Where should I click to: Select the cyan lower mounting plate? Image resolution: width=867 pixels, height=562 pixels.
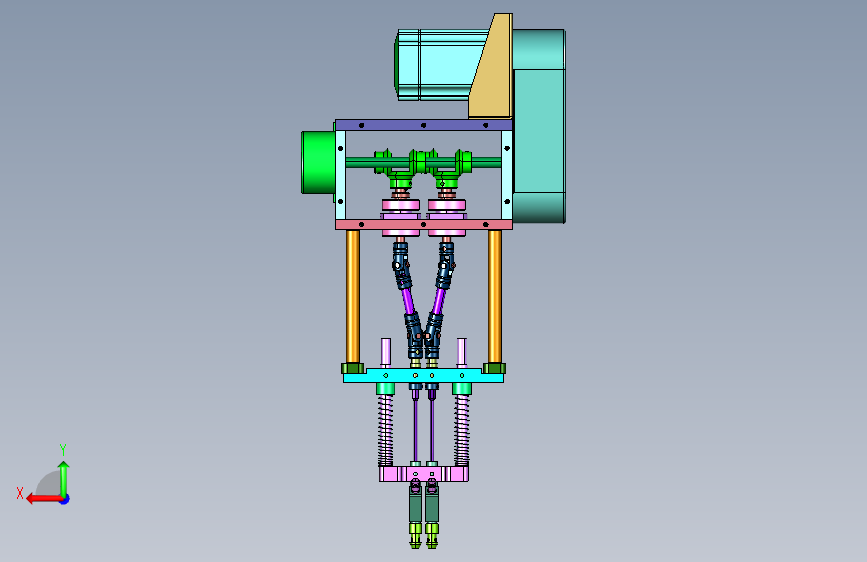pos(424,376)
